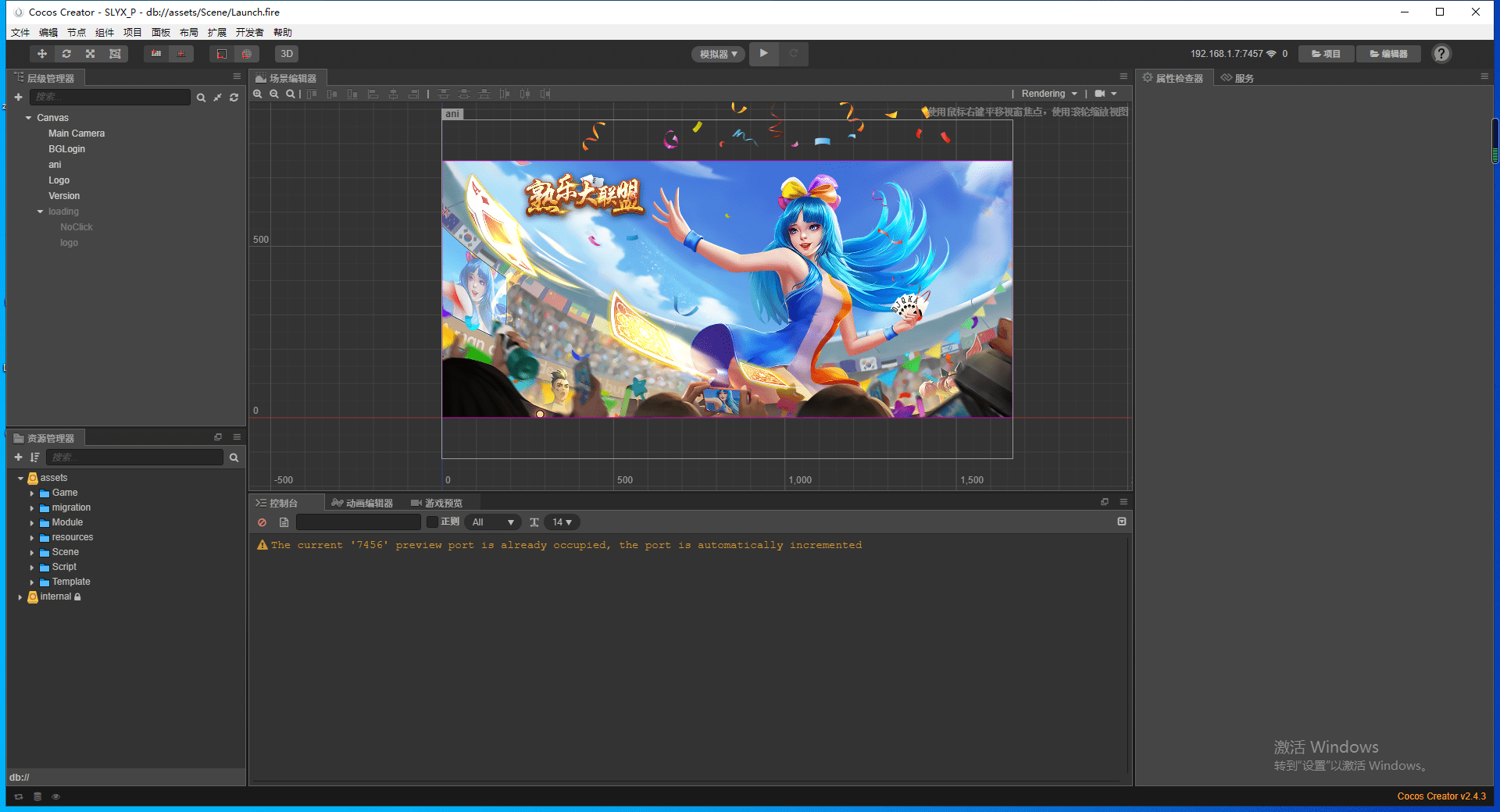This screenshot has width=1500, height=812.
Task: Select the NoClick node
Action: (77, 227)
